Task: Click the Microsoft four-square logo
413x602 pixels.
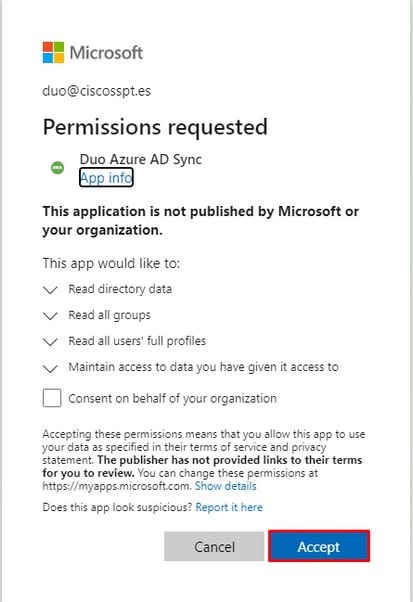Action: 53,52
